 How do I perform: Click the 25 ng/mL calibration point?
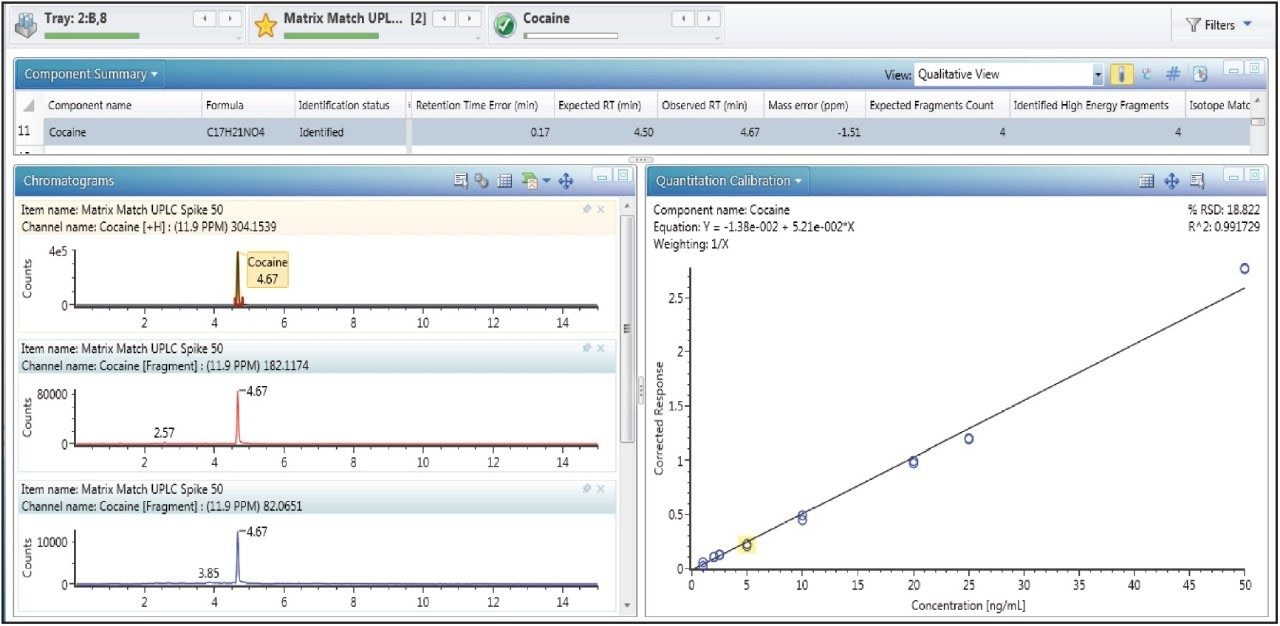969,438
